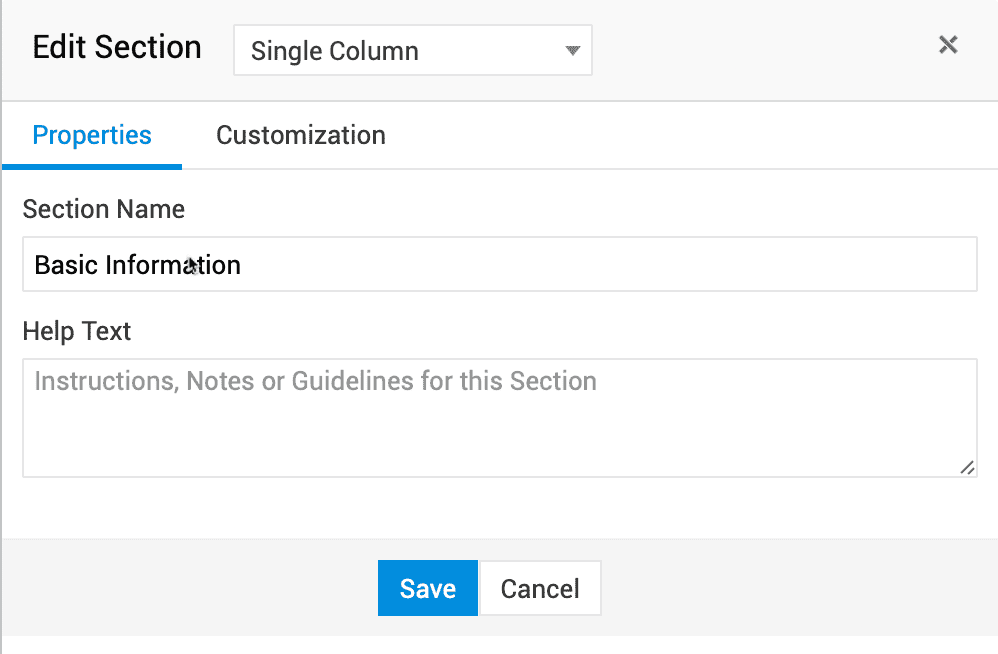The image size is (998, 654).
Task: Switch to the Customization tab
Action: tap(301, 135)
